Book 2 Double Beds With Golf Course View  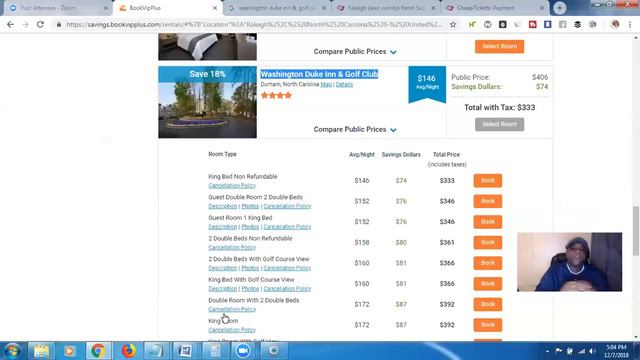[x=488, y=263]
